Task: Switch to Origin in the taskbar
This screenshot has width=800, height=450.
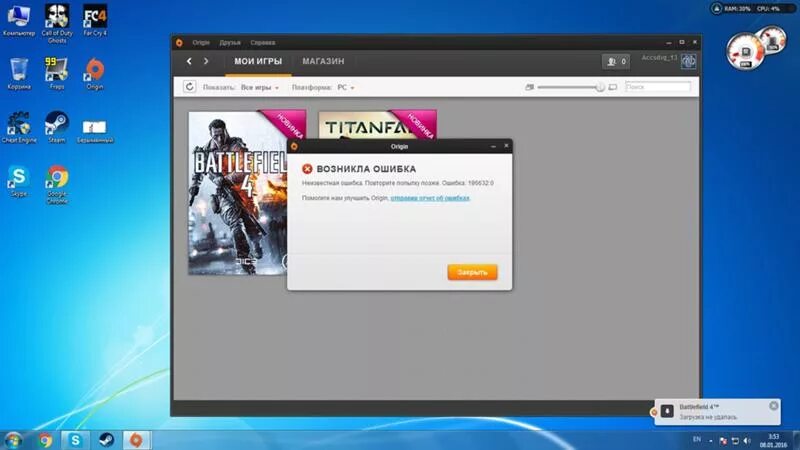Action: pyautogui.click(x=136, y=440)
